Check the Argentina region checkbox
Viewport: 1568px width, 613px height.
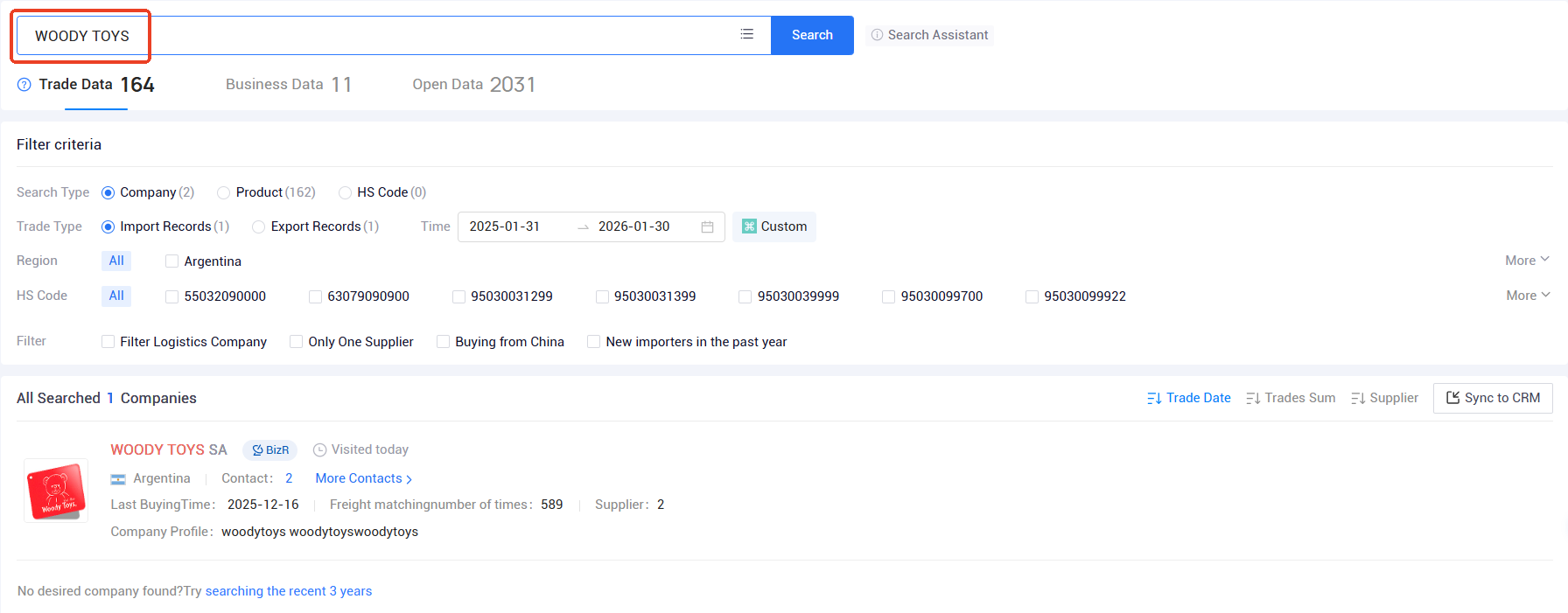[x=171, y=261]
